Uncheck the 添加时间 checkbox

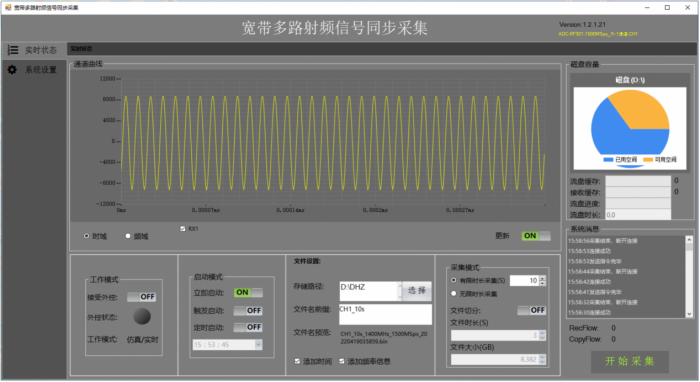pyautogui.click(x=297, y=361)
